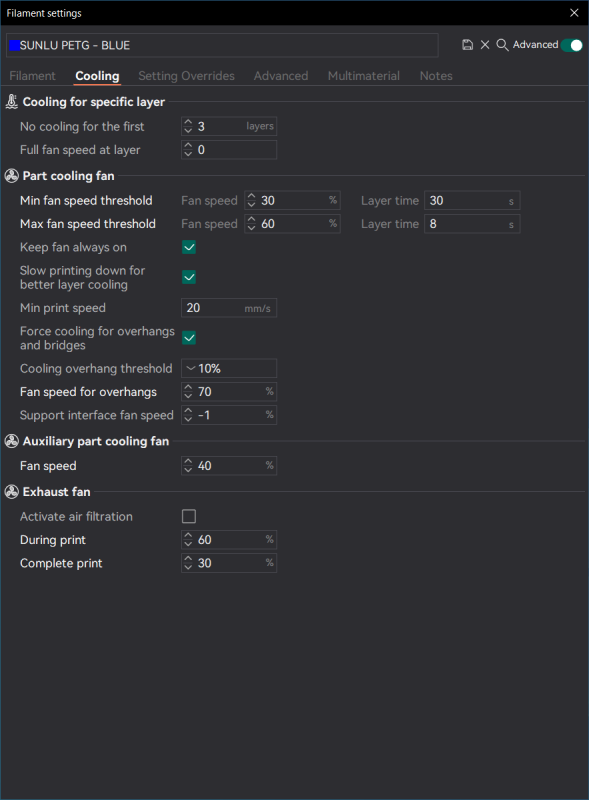This screenshot has width=589, height=800.
Task: Open the settings search magnifier icon
Action: [x=502, y=45]
